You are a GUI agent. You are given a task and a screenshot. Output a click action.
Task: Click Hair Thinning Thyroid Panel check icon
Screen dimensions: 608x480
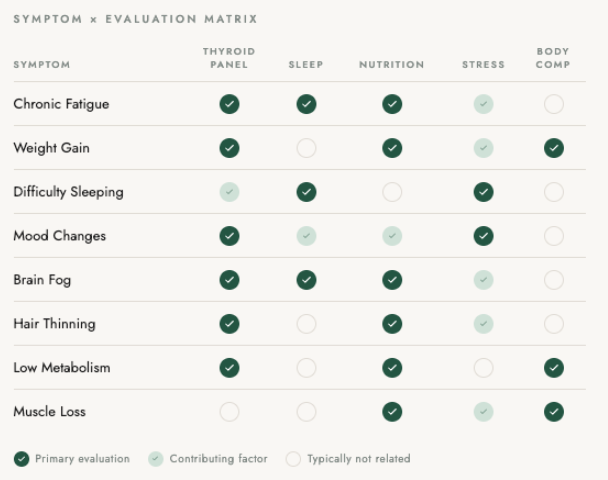229,324
